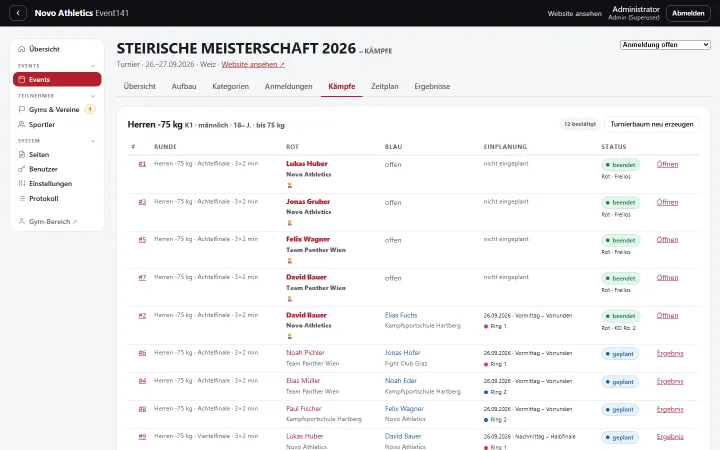Open fight #7 link
This screenshot has height=450, width=720.
[142, 277]
